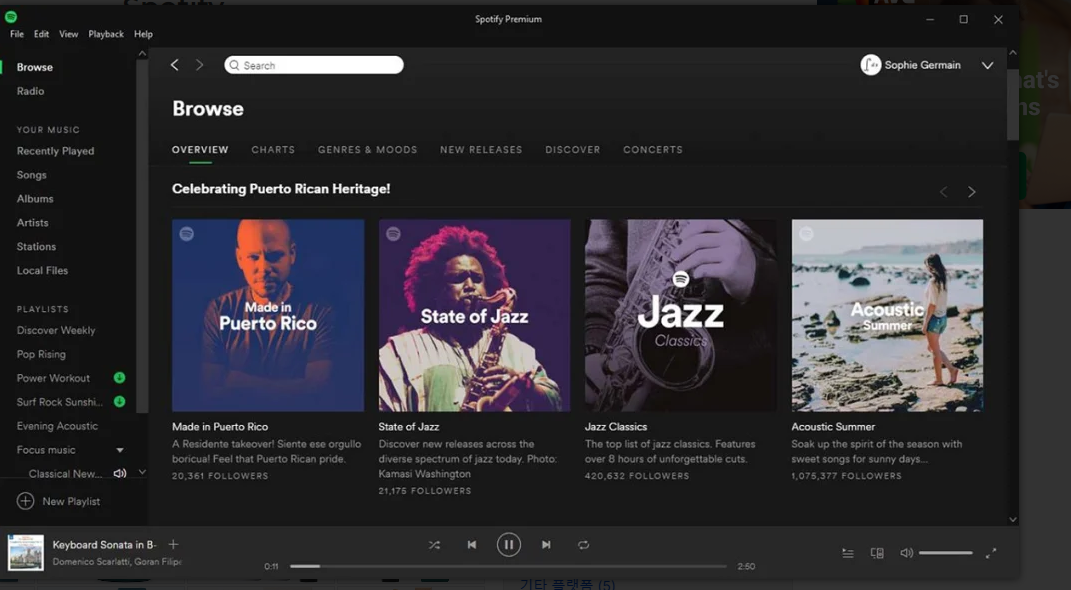
Task: Switch to New Releases tab
Action: (x=481, y=150)
